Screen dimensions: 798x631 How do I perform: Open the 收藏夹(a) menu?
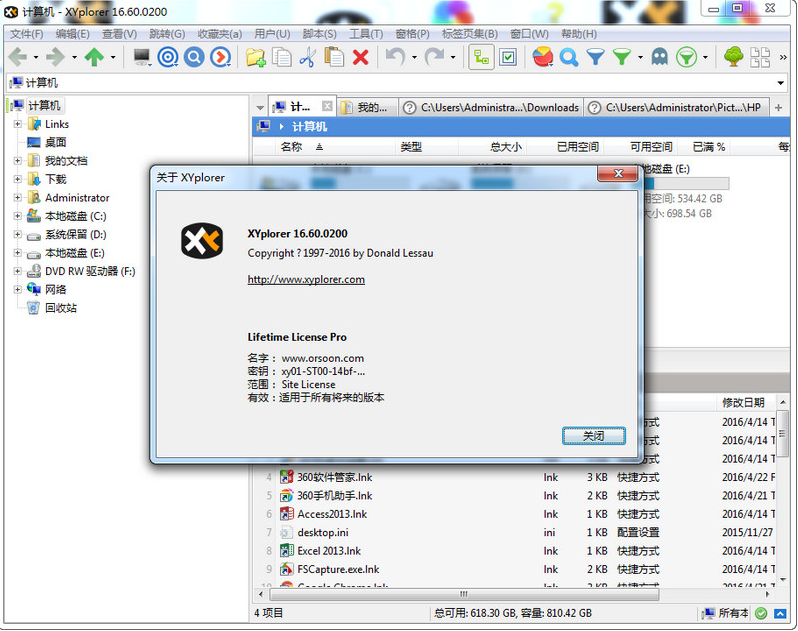[x=219, y=34]
